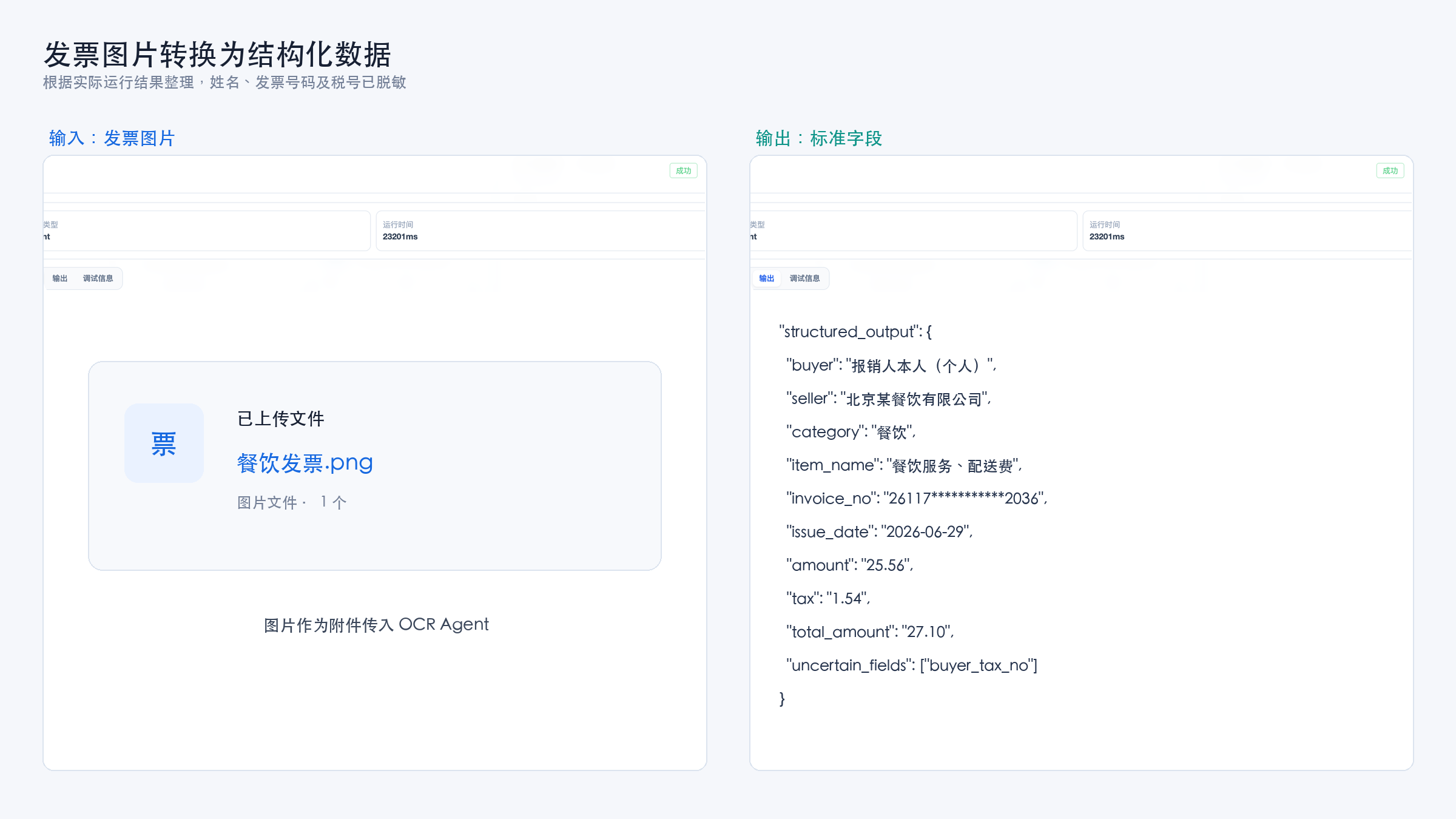Select 调试信息 tab in the output panel
Screen dimensions: 1456x819
click(x=805, y=278)
